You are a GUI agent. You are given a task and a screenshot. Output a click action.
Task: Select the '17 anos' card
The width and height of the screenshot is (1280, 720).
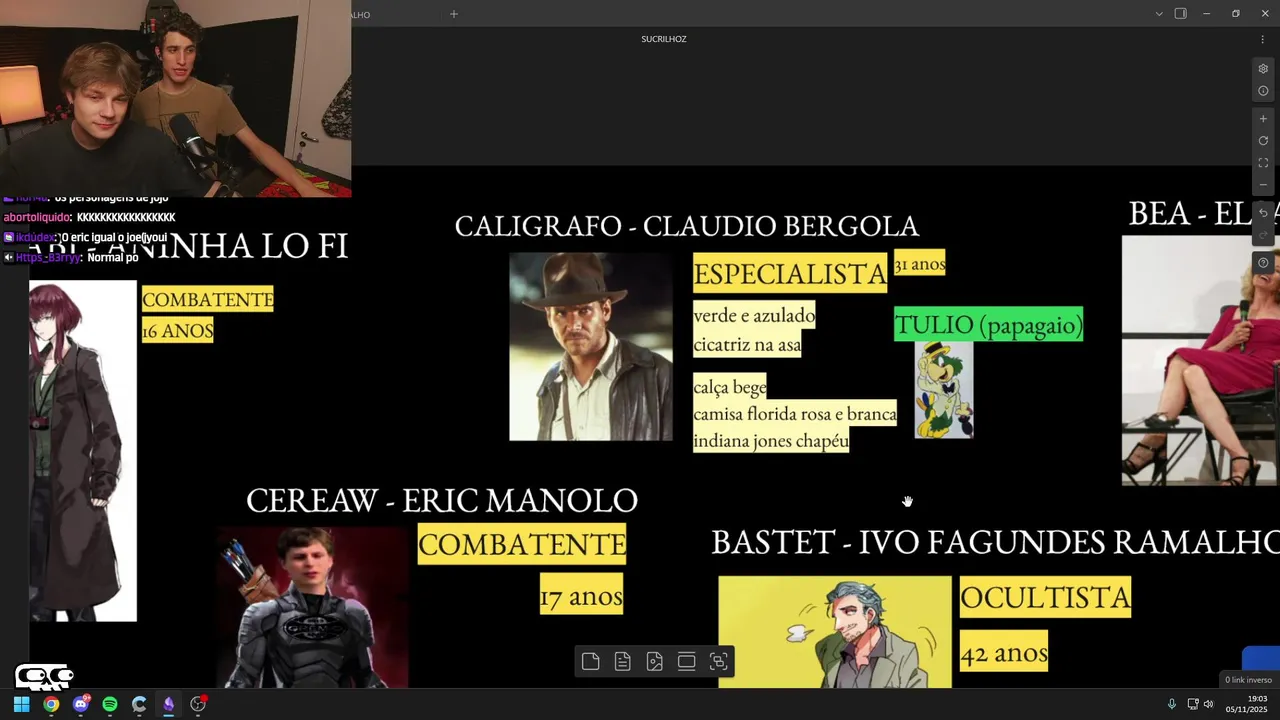click(x=581, y=594)
